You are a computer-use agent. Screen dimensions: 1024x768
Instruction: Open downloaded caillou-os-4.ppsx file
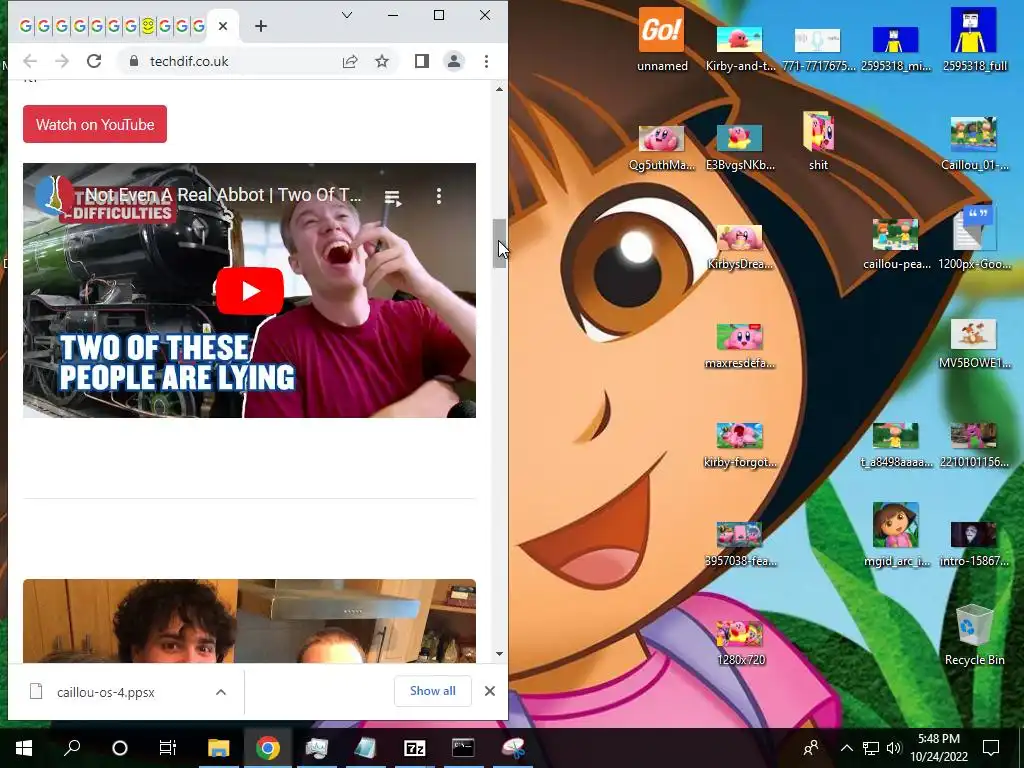pyautogui.click(x=104, y=692)
